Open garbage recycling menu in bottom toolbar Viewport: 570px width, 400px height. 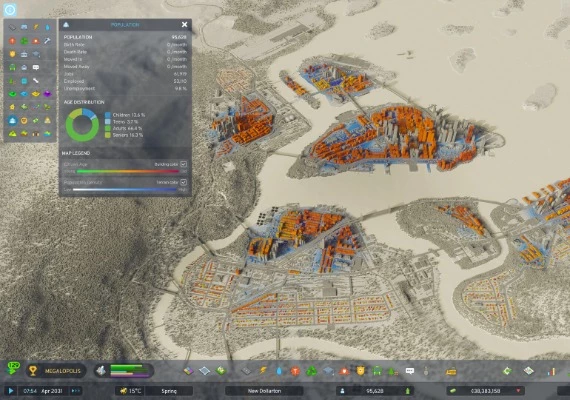pyautogui.click(x=312, y=371)
